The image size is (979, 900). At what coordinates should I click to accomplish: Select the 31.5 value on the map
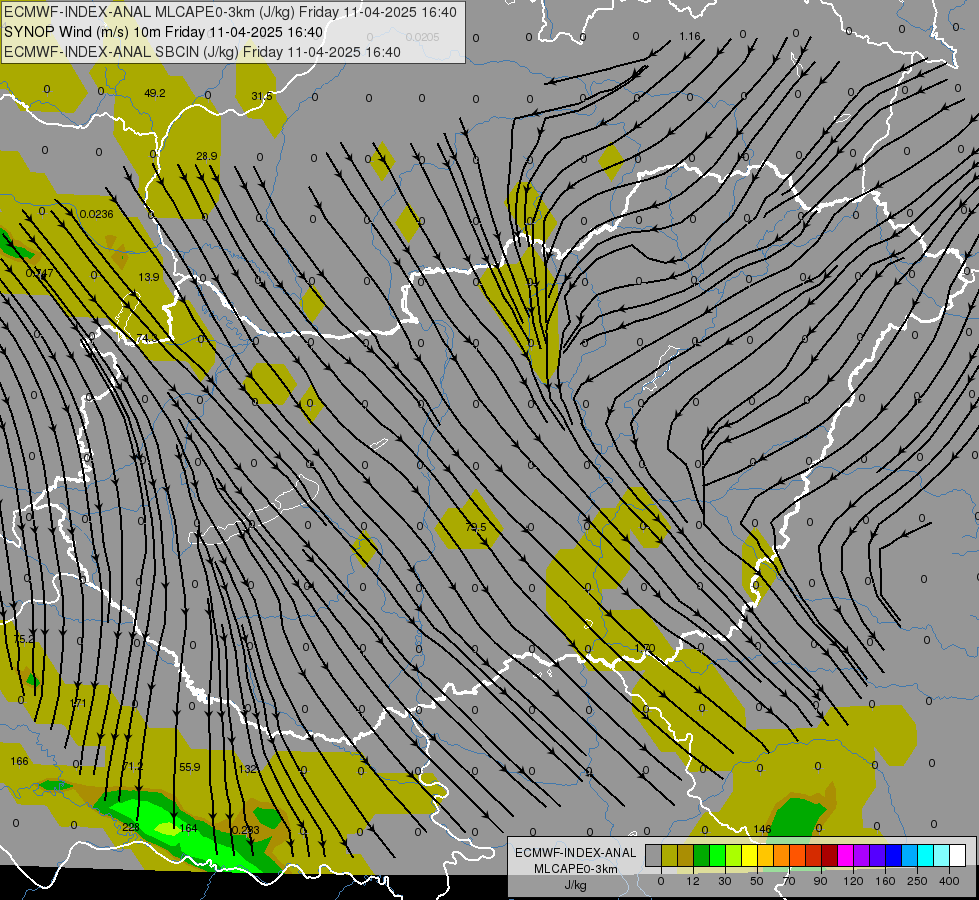click(x=262, y=96)
